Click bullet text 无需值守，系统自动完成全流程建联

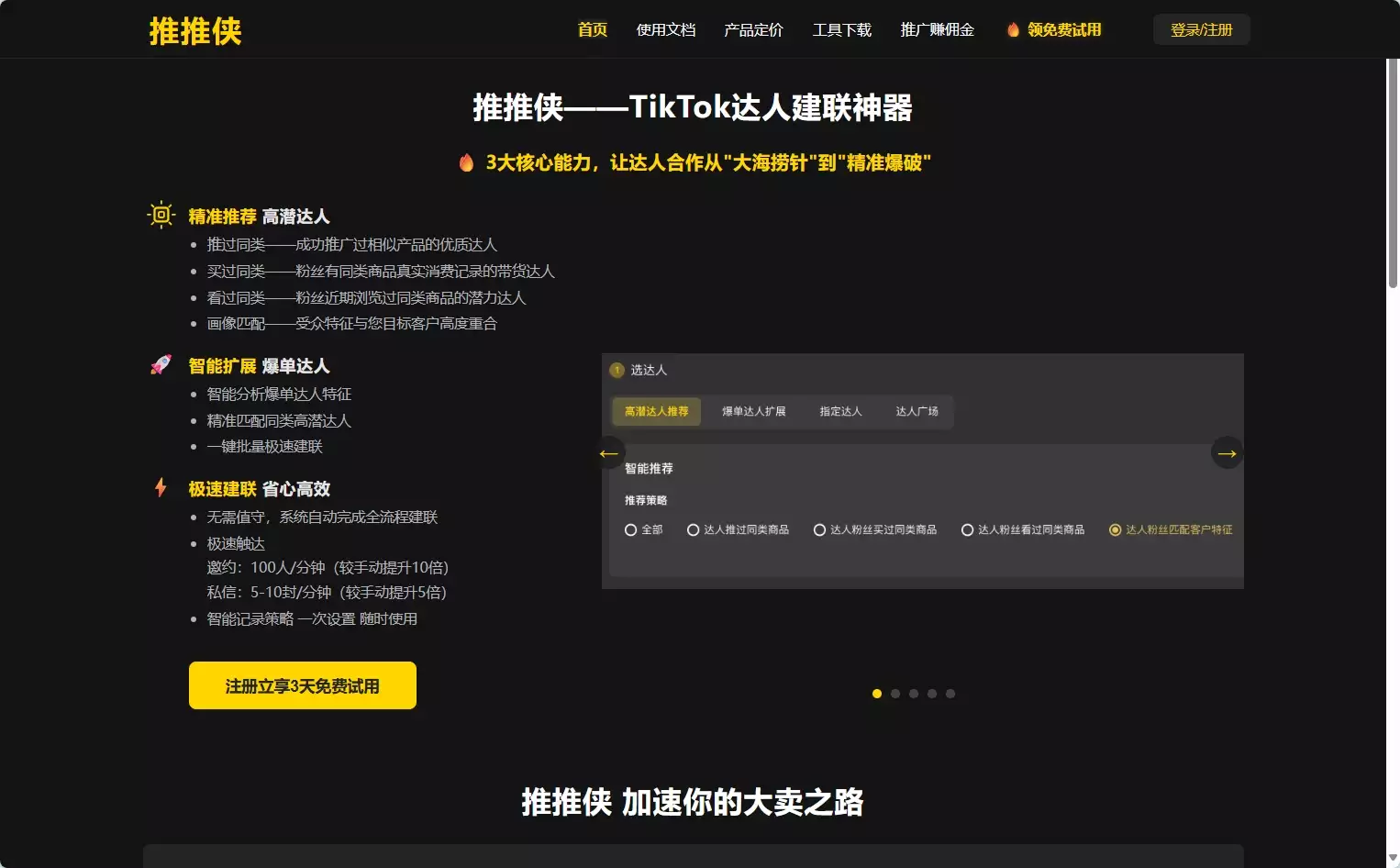pyautogui.click(x=322, y=517)
